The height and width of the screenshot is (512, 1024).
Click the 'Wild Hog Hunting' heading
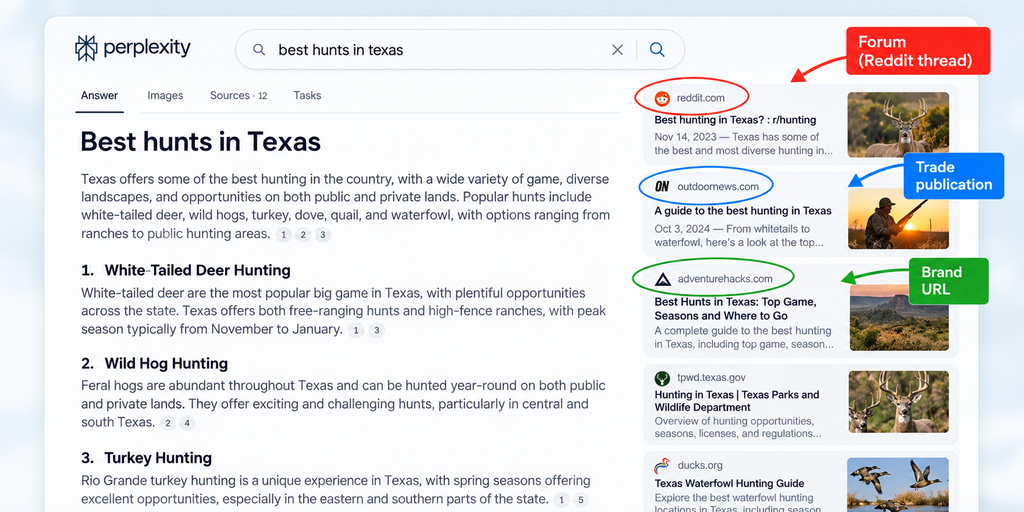point(166,364)
